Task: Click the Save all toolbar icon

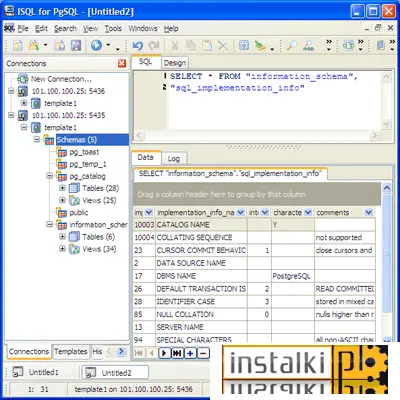Action: tap(60, 45)
